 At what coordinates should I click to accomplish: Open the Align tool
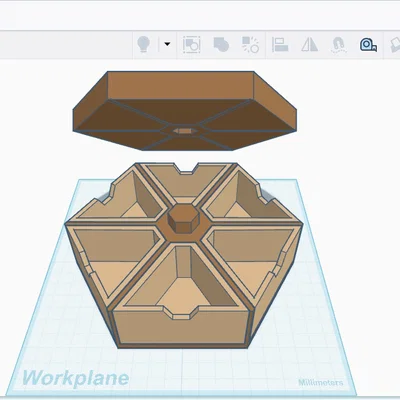coord(280,45)
